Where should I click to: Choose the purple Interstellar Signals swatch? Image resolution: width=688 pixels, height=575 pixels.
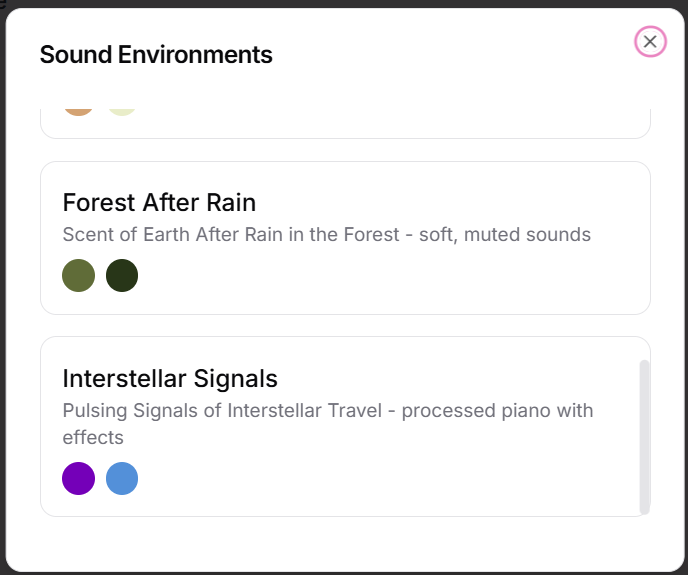pos(78,478)
